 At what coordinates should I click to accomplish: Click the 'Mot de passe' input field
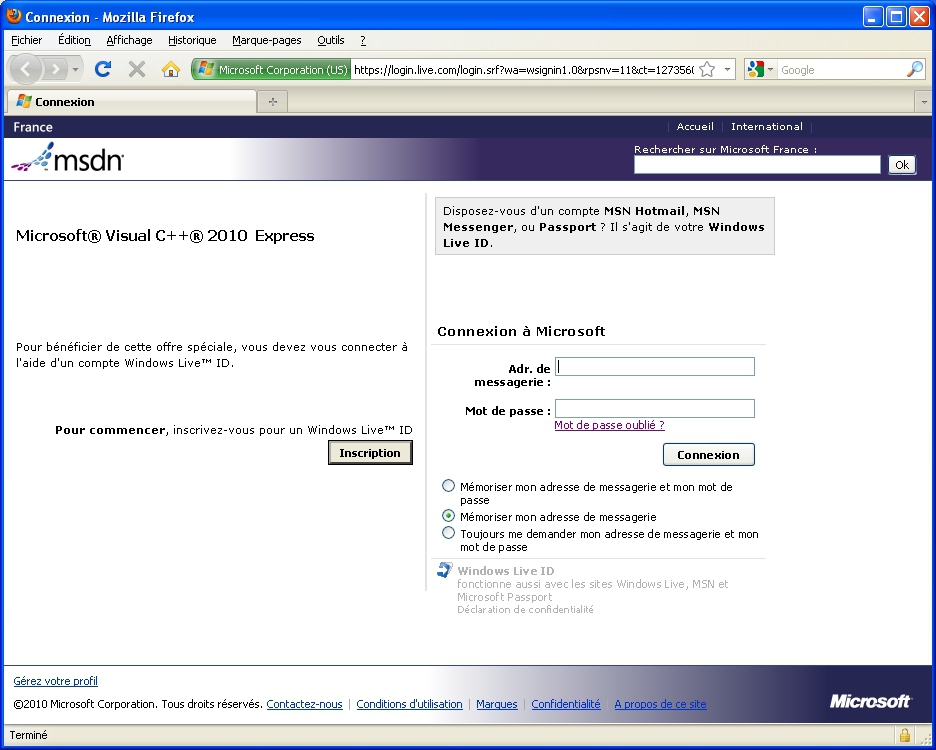click(654, 408)
